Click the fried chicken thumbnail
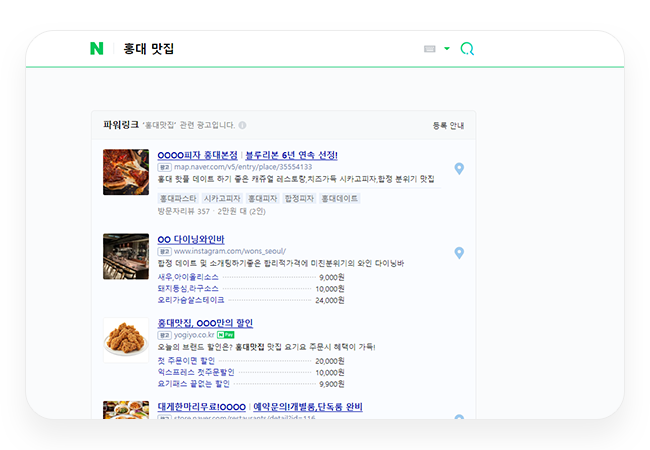This screenshot has width=650, height=450. tap(126, 340)
